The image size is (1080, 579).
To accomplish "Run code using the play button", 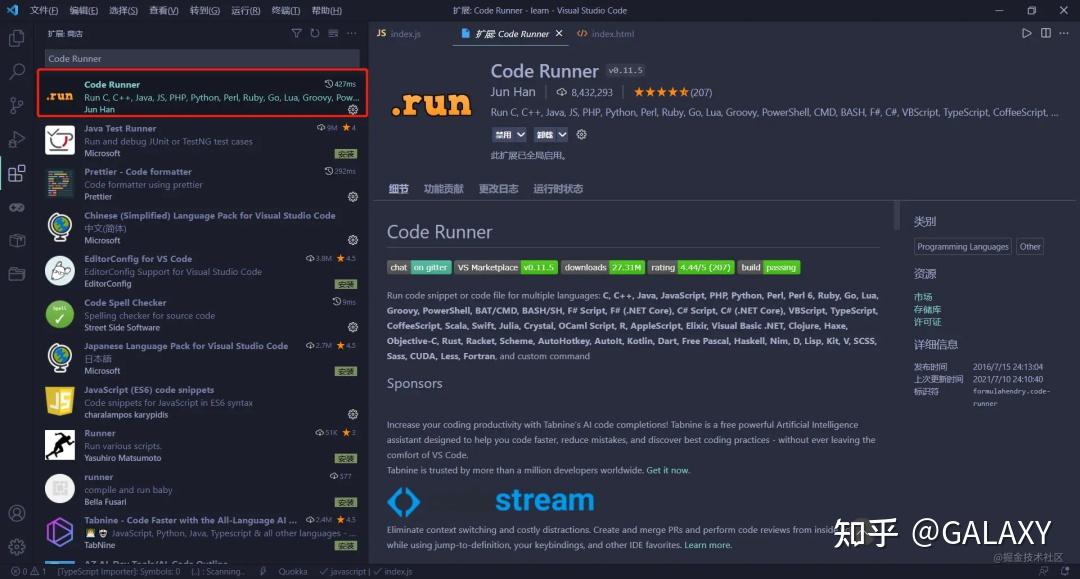I will pyautogui.click(x=1027, y=33).
